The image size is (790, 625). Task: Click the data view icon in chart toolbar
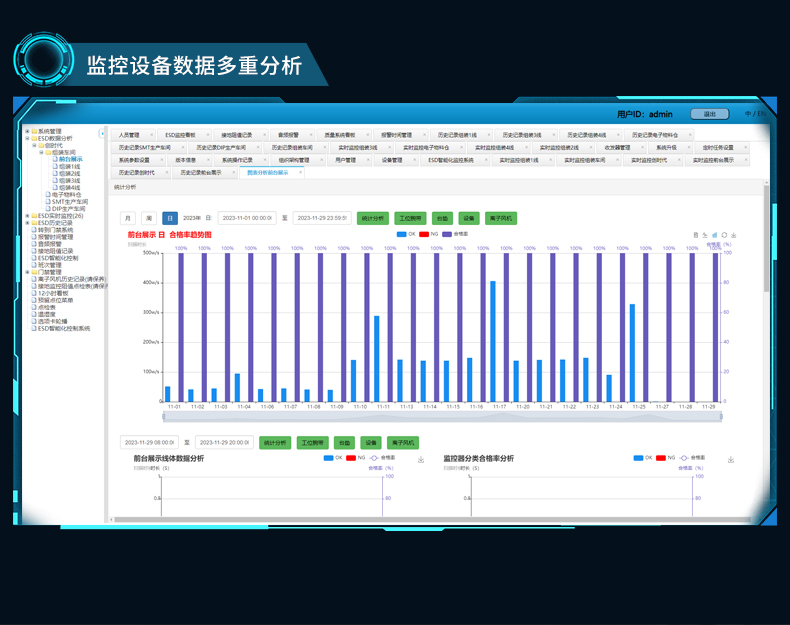pyautogui.click(x=695, y=235)
